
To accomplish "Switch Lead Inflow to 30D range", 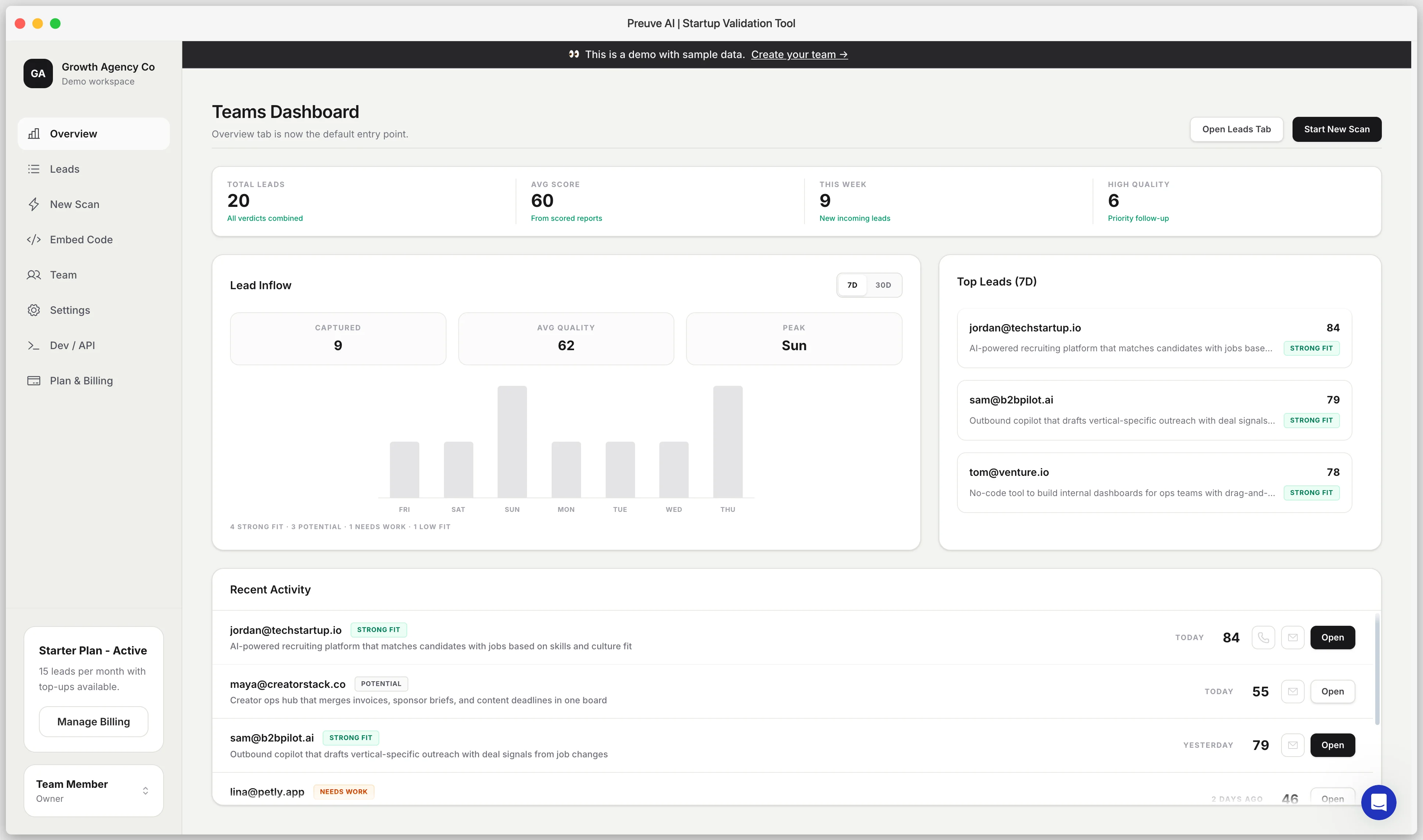I will 882,285.
